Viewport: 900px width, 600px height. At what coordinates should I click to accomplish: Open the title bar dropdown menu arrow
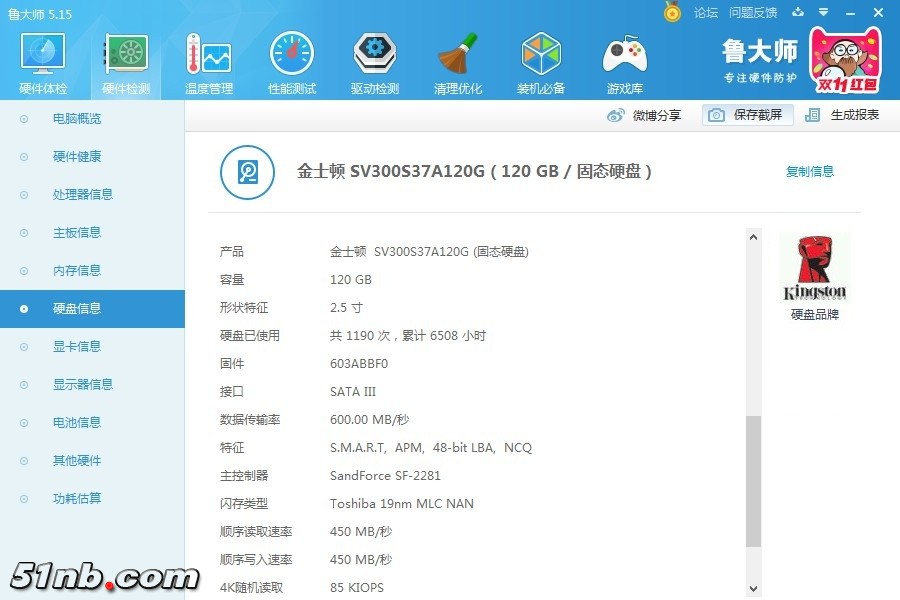823,12
